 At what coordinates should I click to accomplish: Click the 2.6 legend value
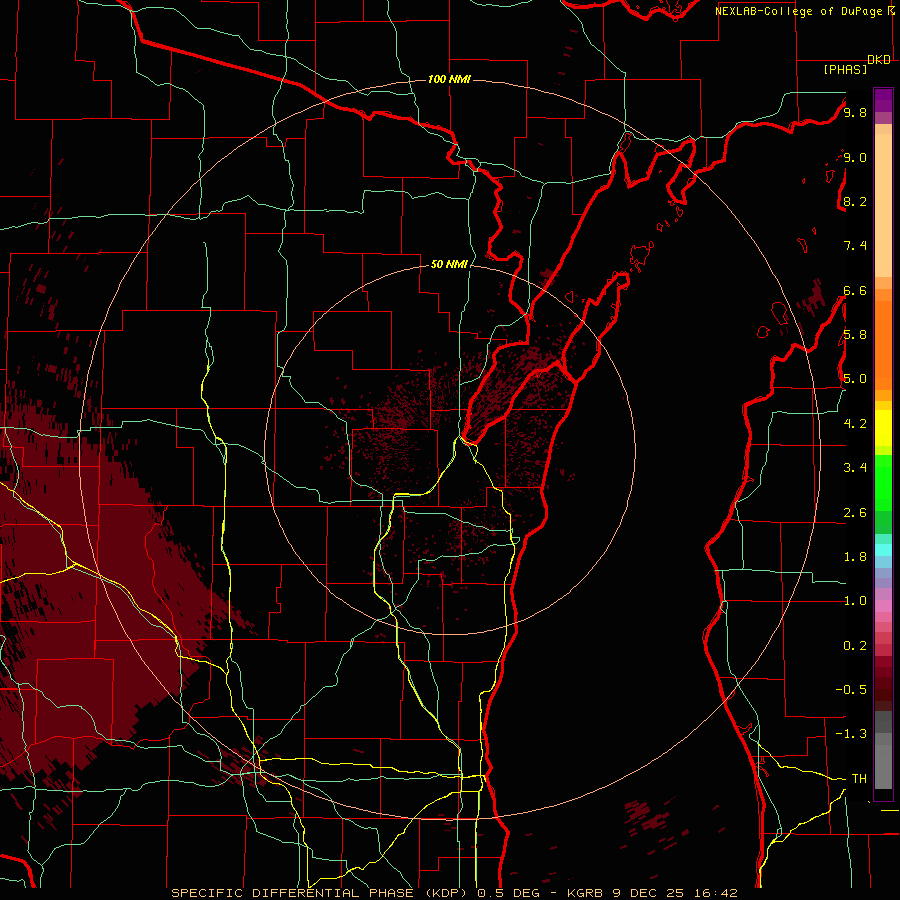coord(855,513)
